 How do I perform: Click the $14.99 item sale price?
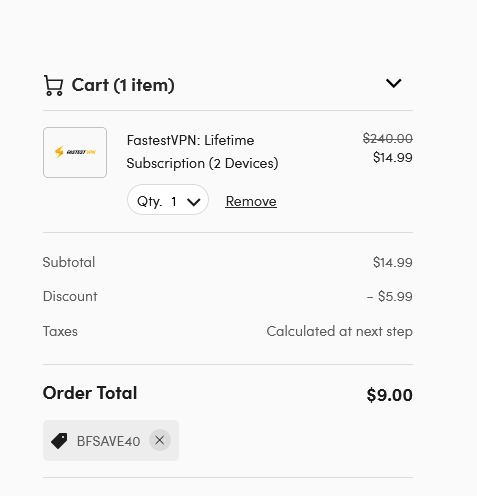393,157
